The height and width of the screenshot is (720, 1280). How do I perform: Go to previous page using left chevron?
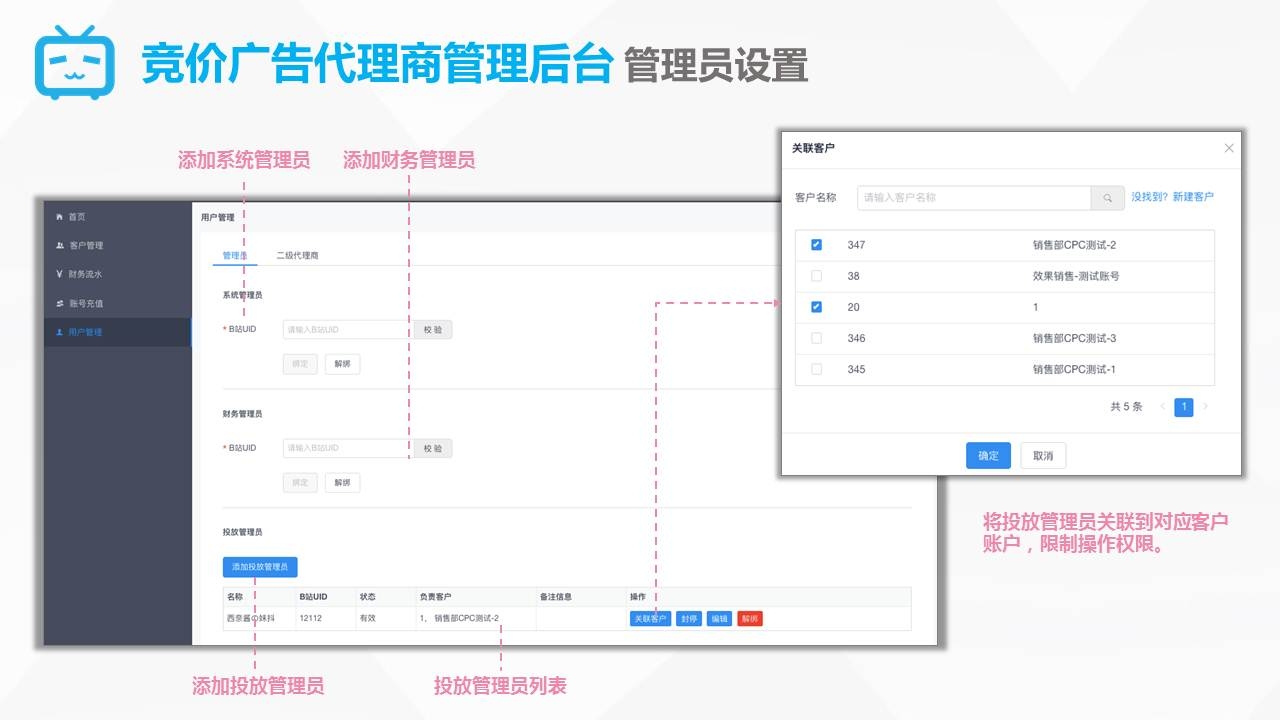click(1162, 407)
